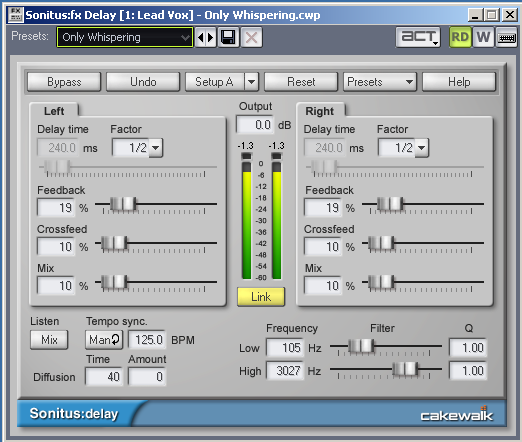Screen dimensions: 522x442
Task: Click the Right delay time 240.0 field
Action: pos(324,148)
